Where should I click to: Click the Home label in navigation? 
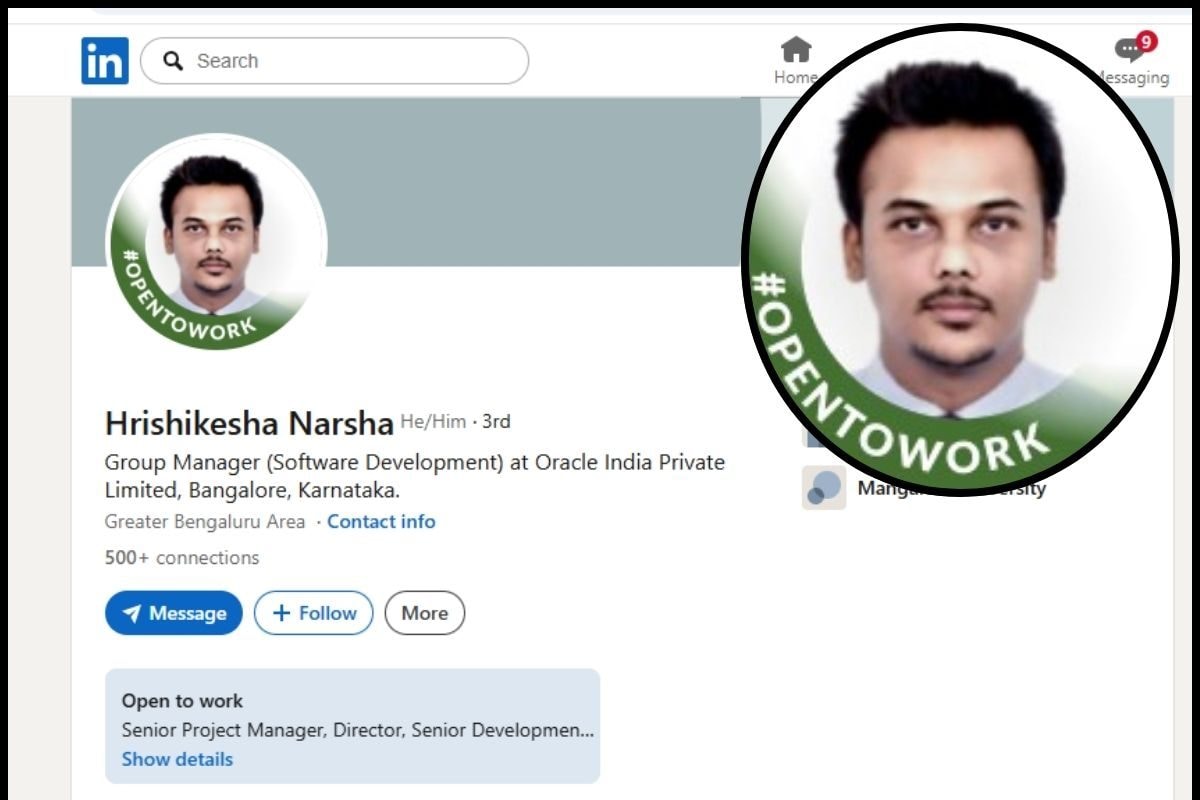[792, 78]
